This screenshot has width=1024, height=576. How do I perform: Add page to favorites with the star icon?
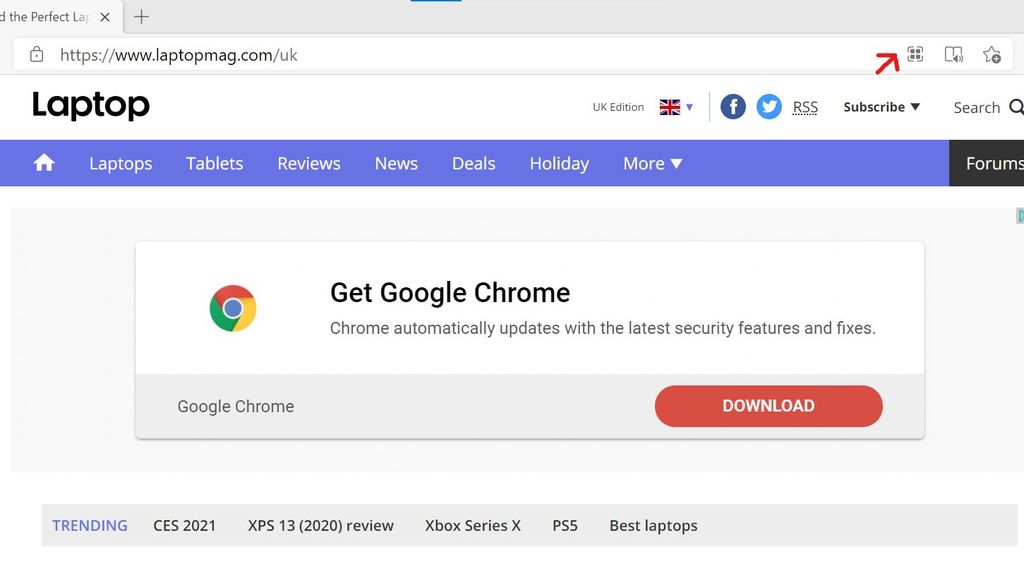992,55
